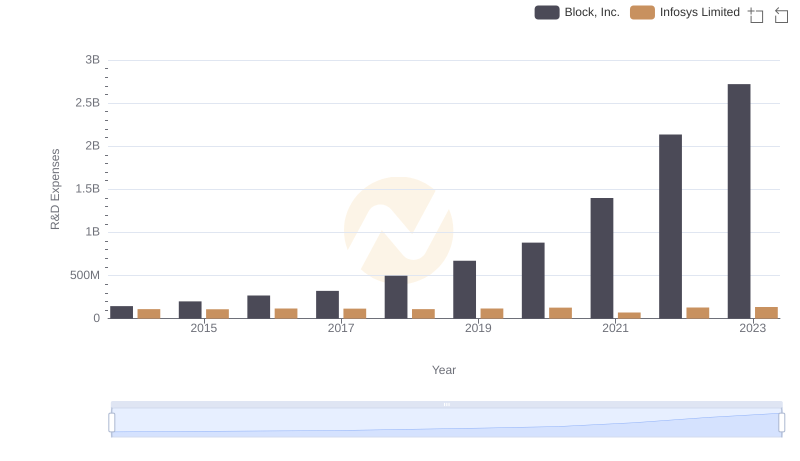800x461 pixels.
Task: Grab the right handle of range slider
Action: [x=781, y=422]
